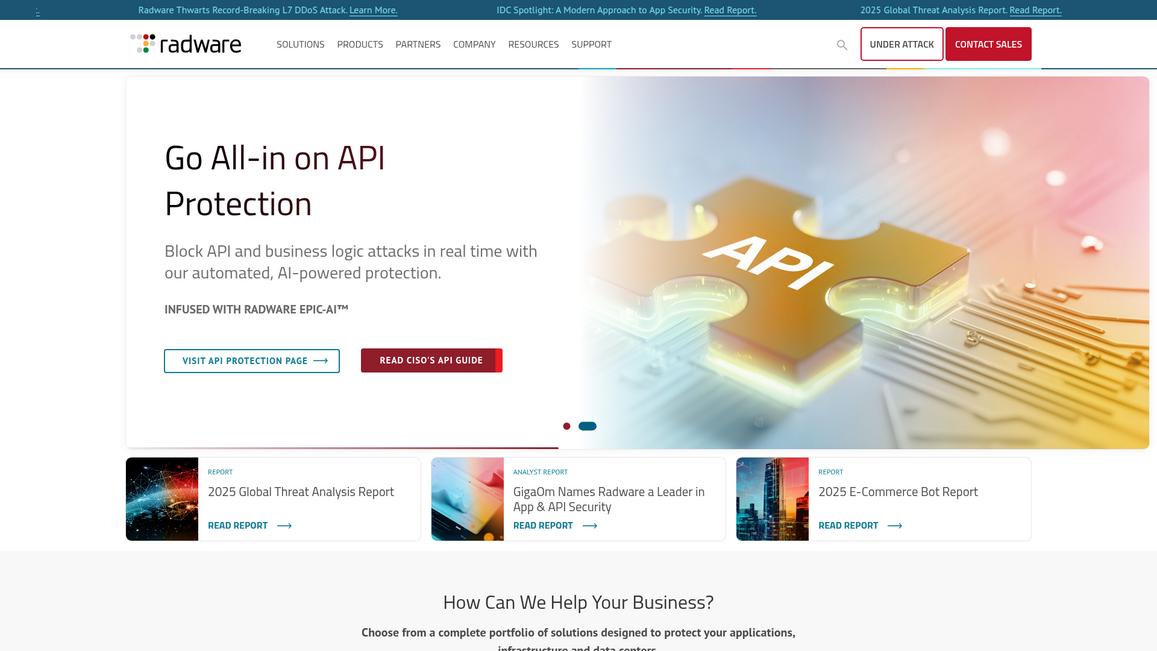The image size is (1157, 651).
Task: Open the Solutions menu
Action: coord(300,44)
